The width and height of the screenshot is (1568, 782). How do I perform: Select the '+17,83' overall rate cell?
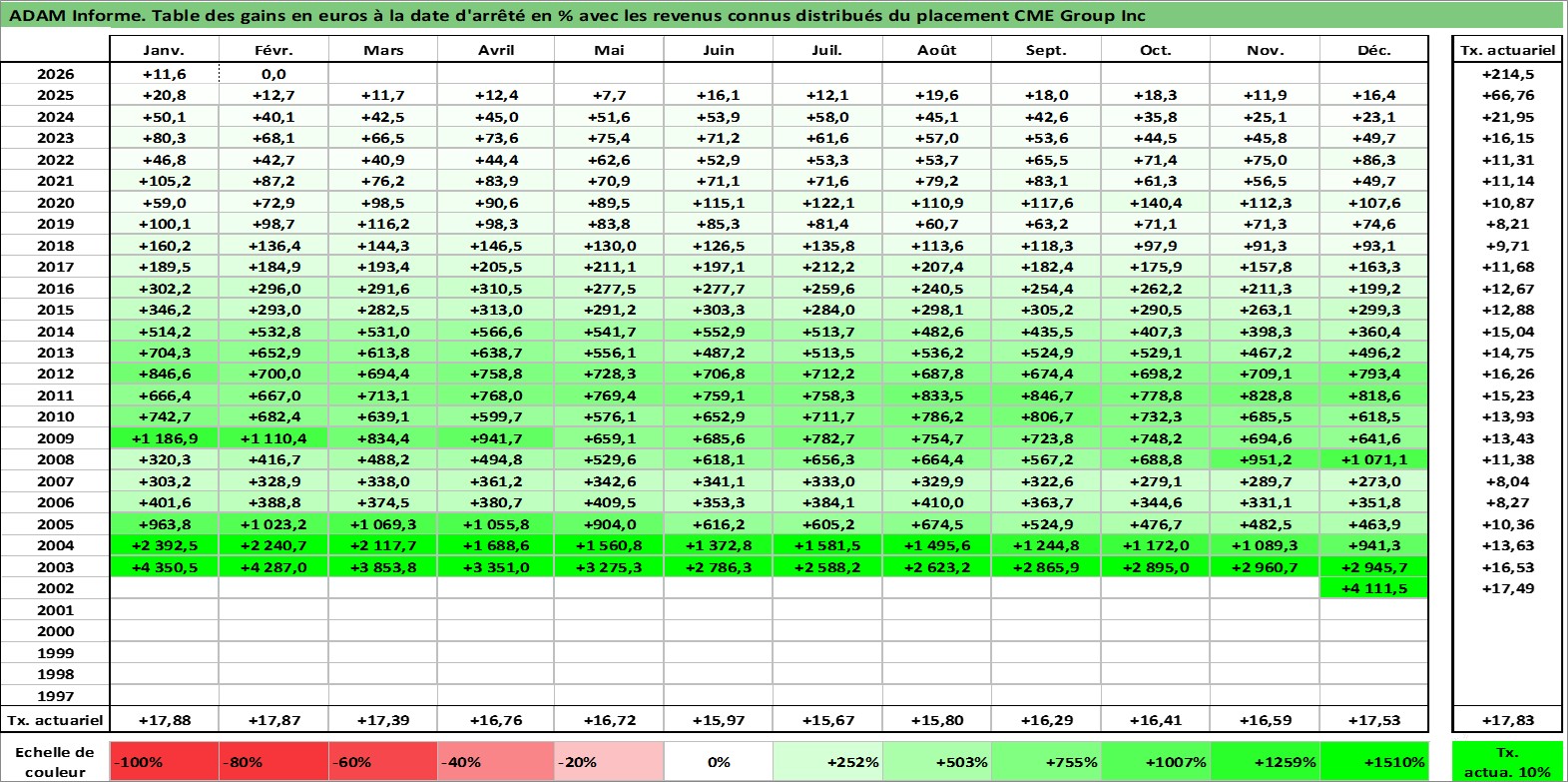pos(1507,720)
